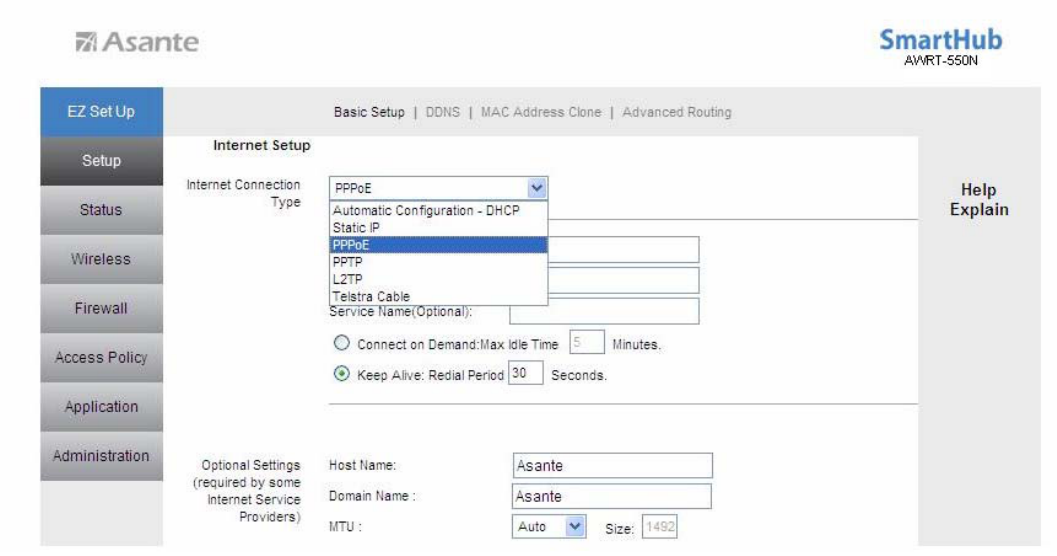Image resolution: width=1057 pixels, height=556 pixels.
Task: Click the Service Name input field
Action: 604,311
